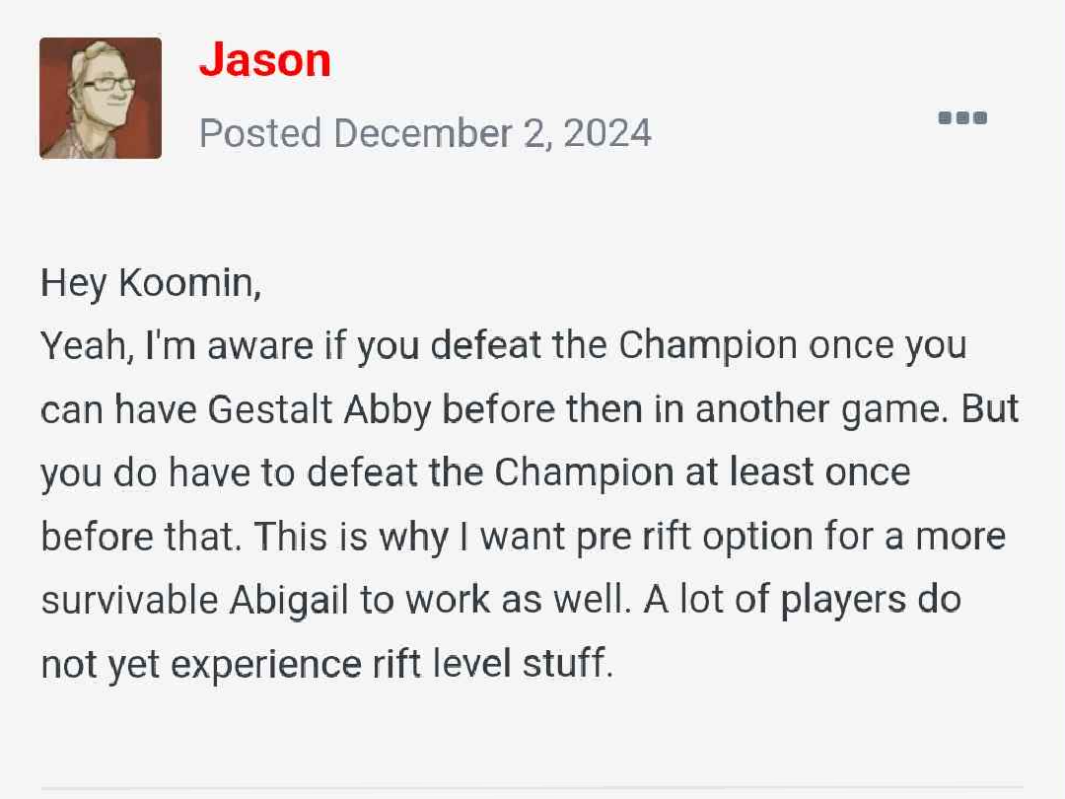
Task: Click the horizontal divider below the post
Action: [x=532, y=788]
